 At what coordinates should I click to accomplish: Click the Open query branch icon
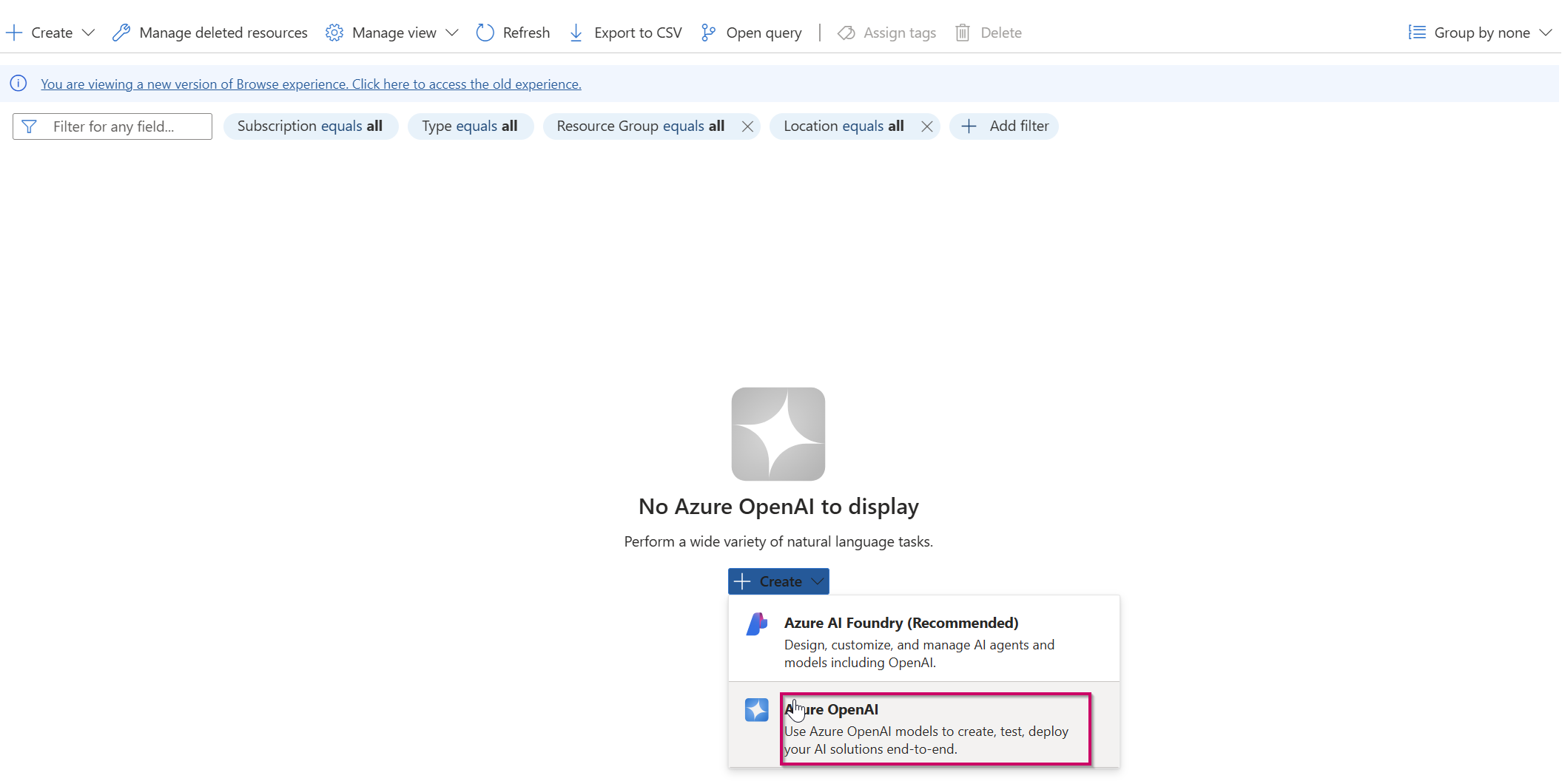[x=708, y=33]
